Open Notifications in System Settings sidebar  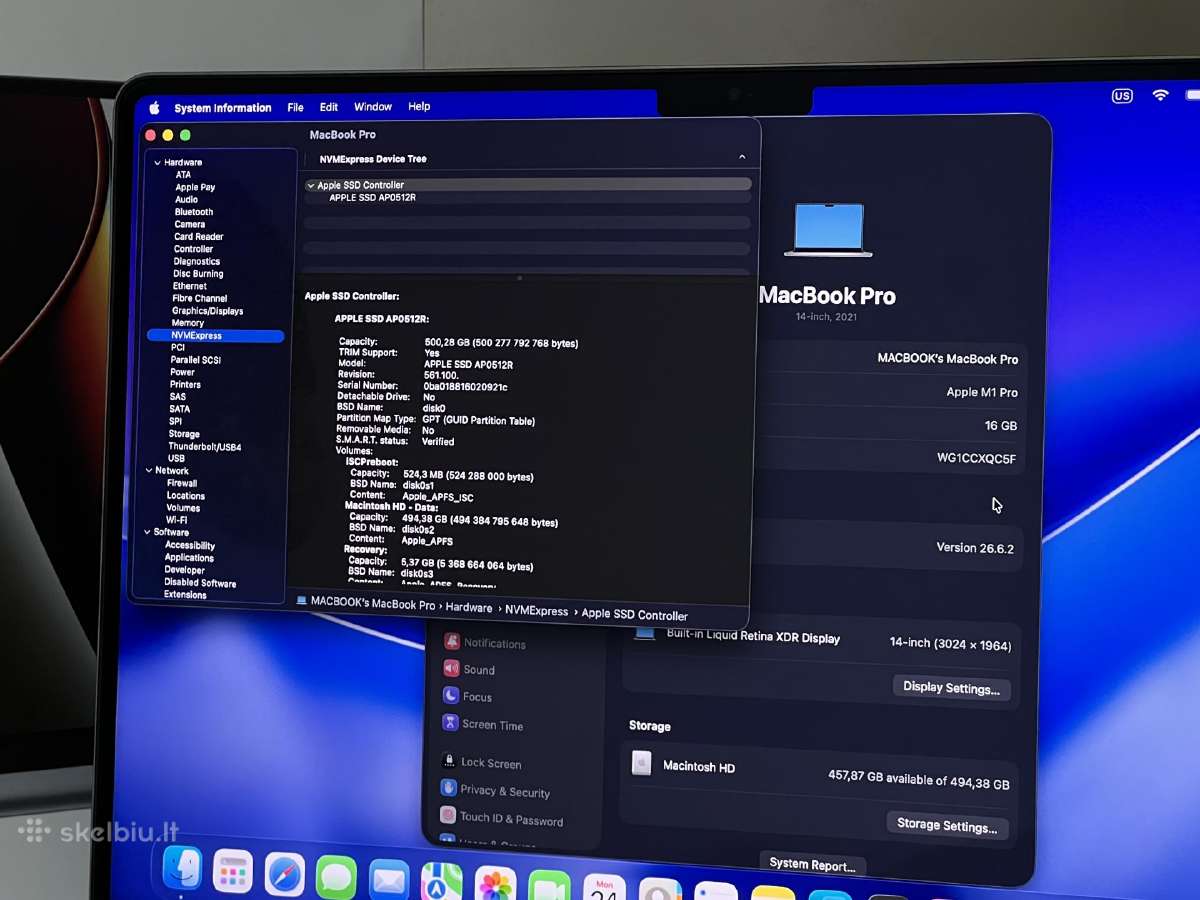(x=485, y=642)
